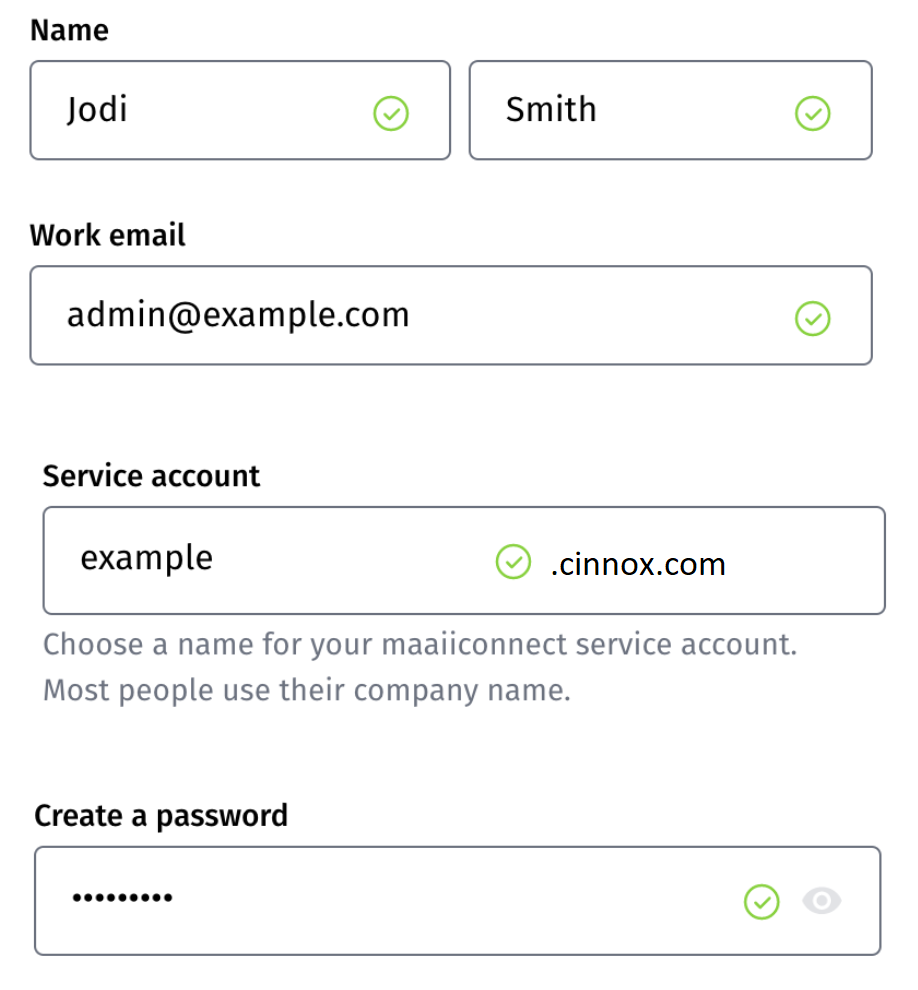Click the validation checkmark in the Work email field
This screenshot has height=990, width=918.
pyautogui.click(x=812, y=319)
